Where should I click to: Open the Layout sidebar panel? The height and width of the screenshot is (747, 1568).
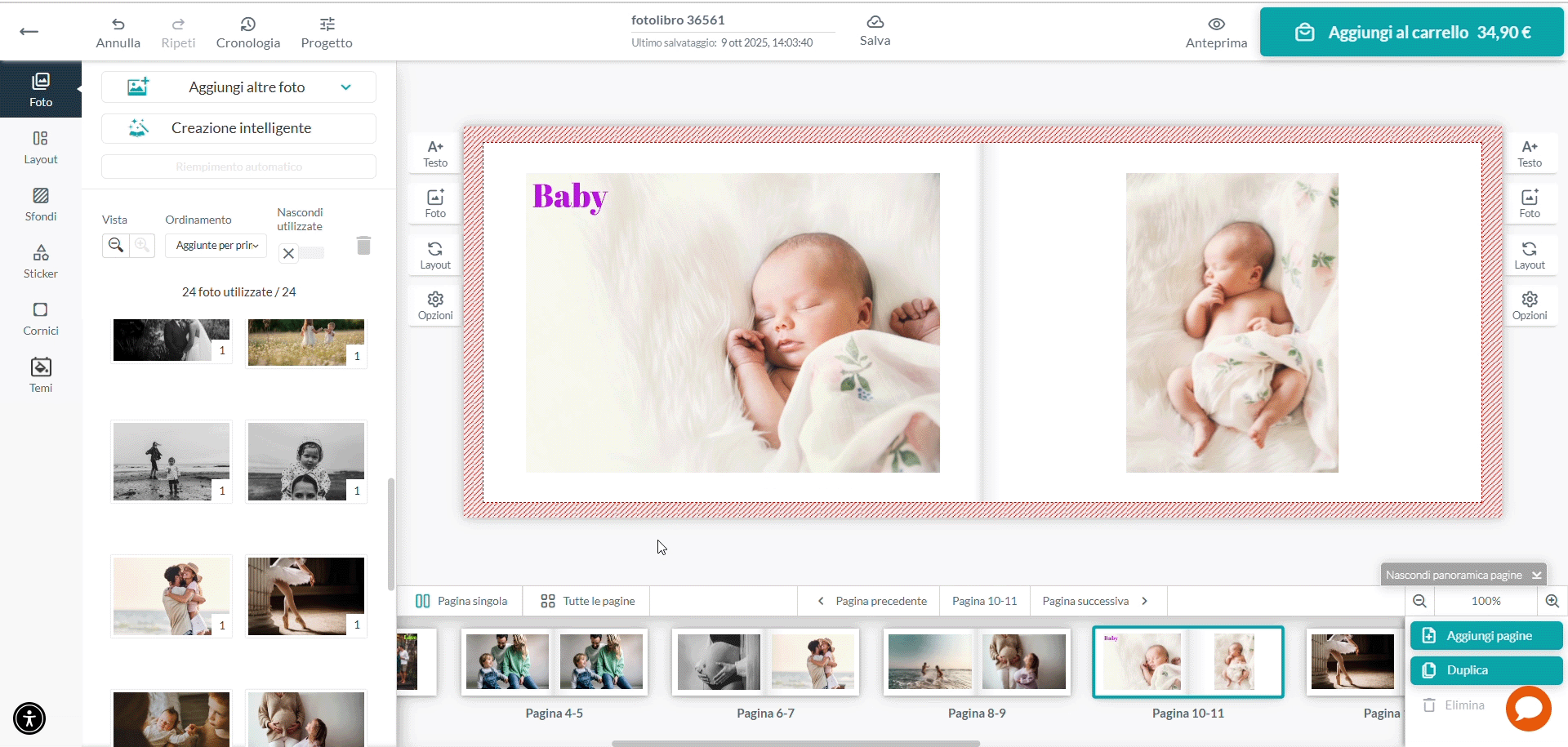click(x=41, y=148)
